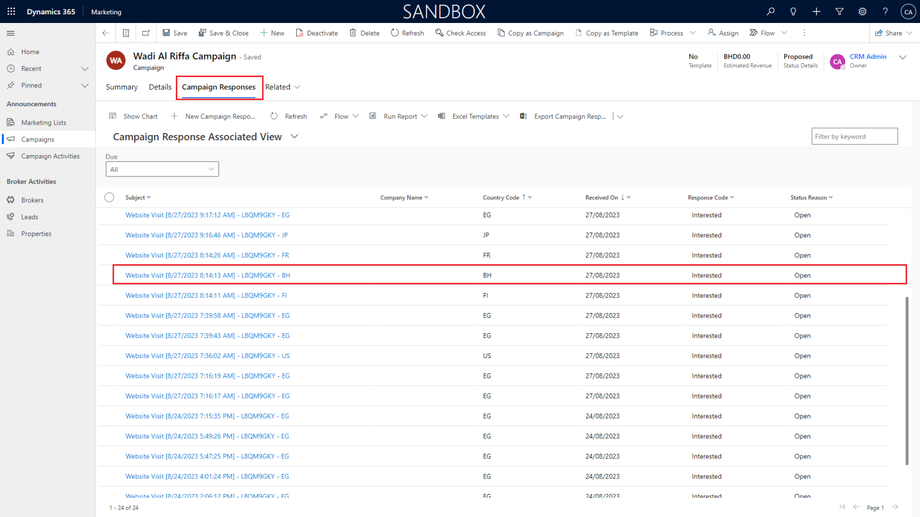This screenshot has height=517, width=920.
Task: Collapse the sidebar with hamburger icon
Action: pos(11,33)
